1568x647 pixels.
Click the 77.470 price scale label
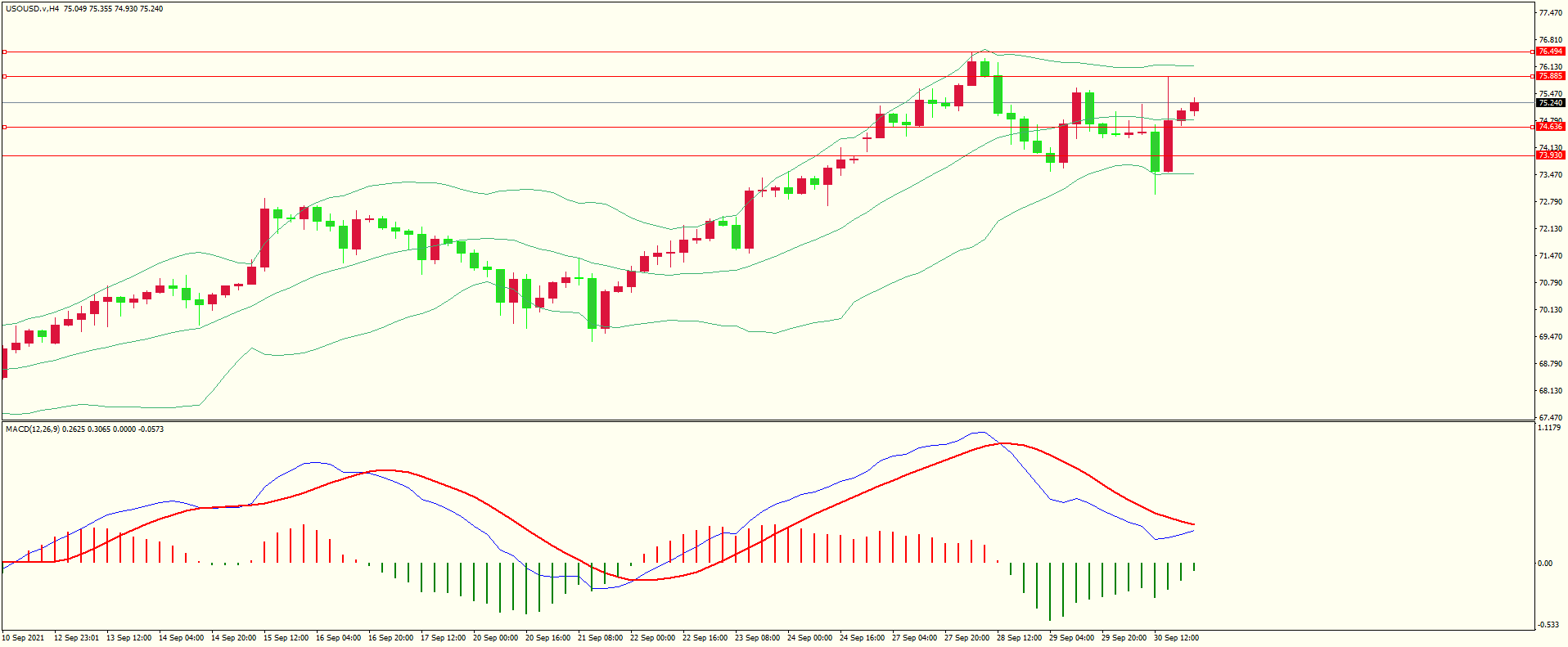pos(1551,13)
